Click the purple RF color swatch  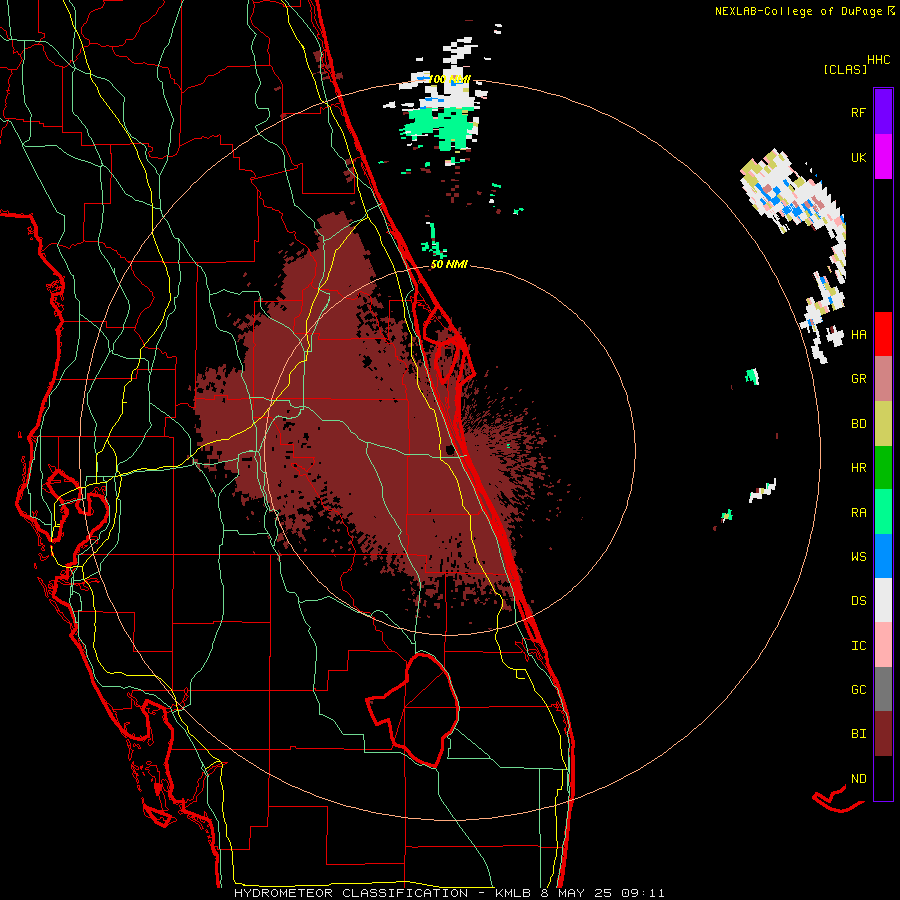[x=883, y=112]
